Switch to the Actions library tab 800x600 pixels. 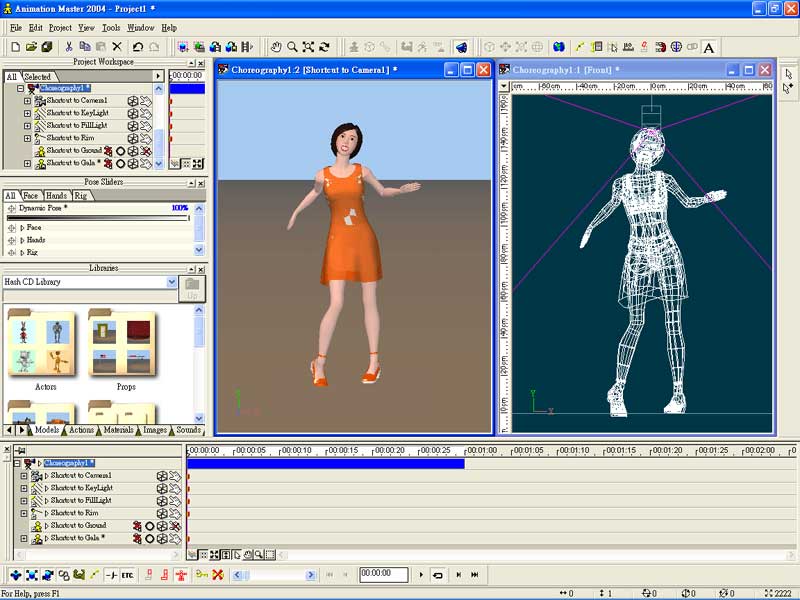[81, 430]
